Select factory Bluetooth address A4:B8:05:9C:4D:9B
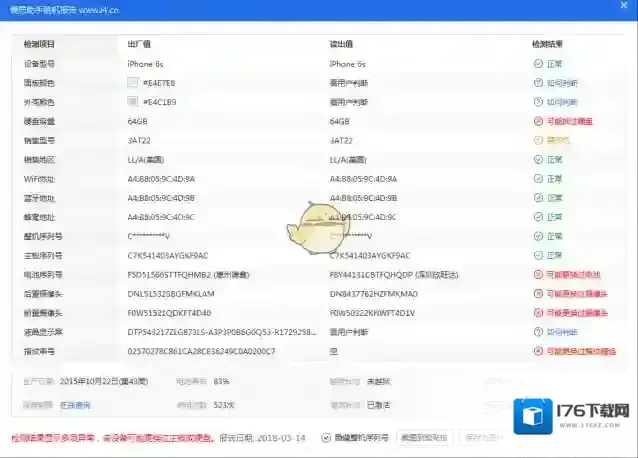 tap(161, 198)
